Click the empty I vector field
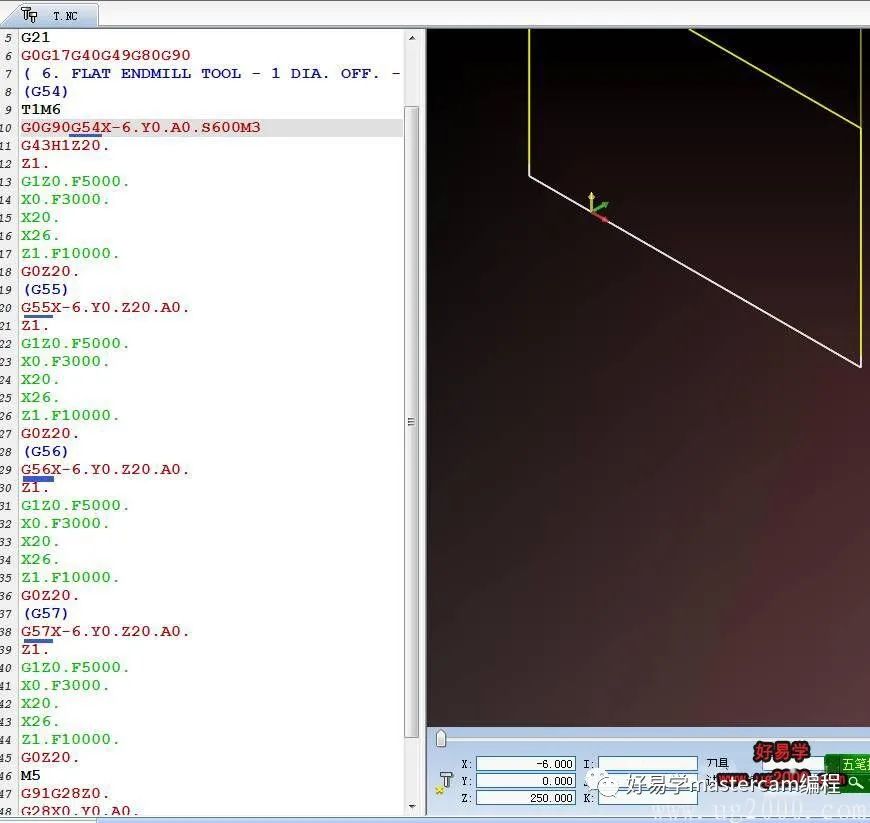 pyautogui.click(x=648, y=764)
